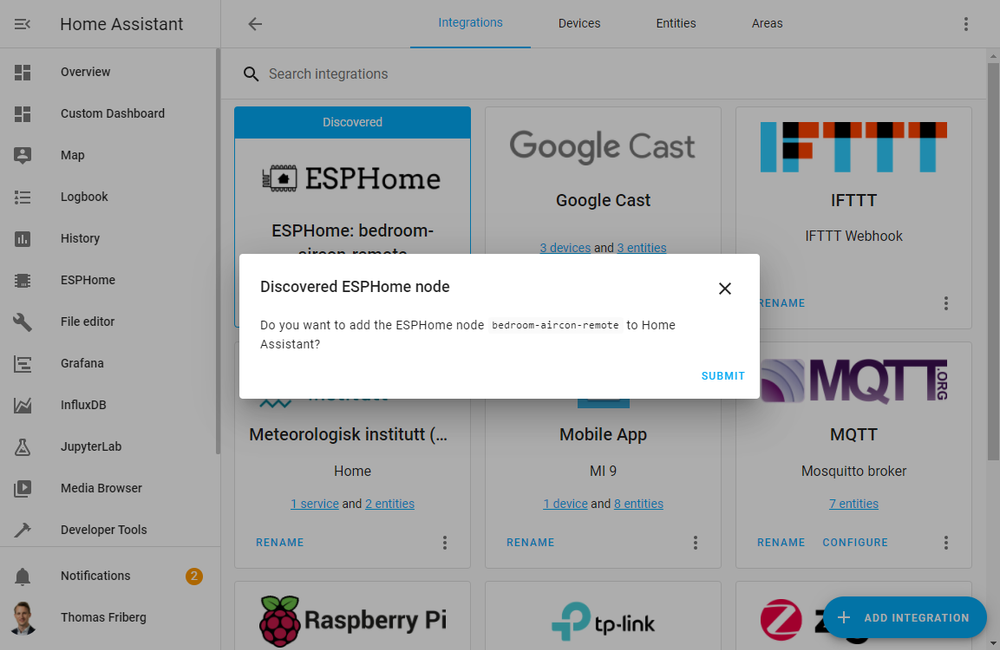Open the Notifications bell icon
The image size is (1000, 650).
tap(22, 576)
